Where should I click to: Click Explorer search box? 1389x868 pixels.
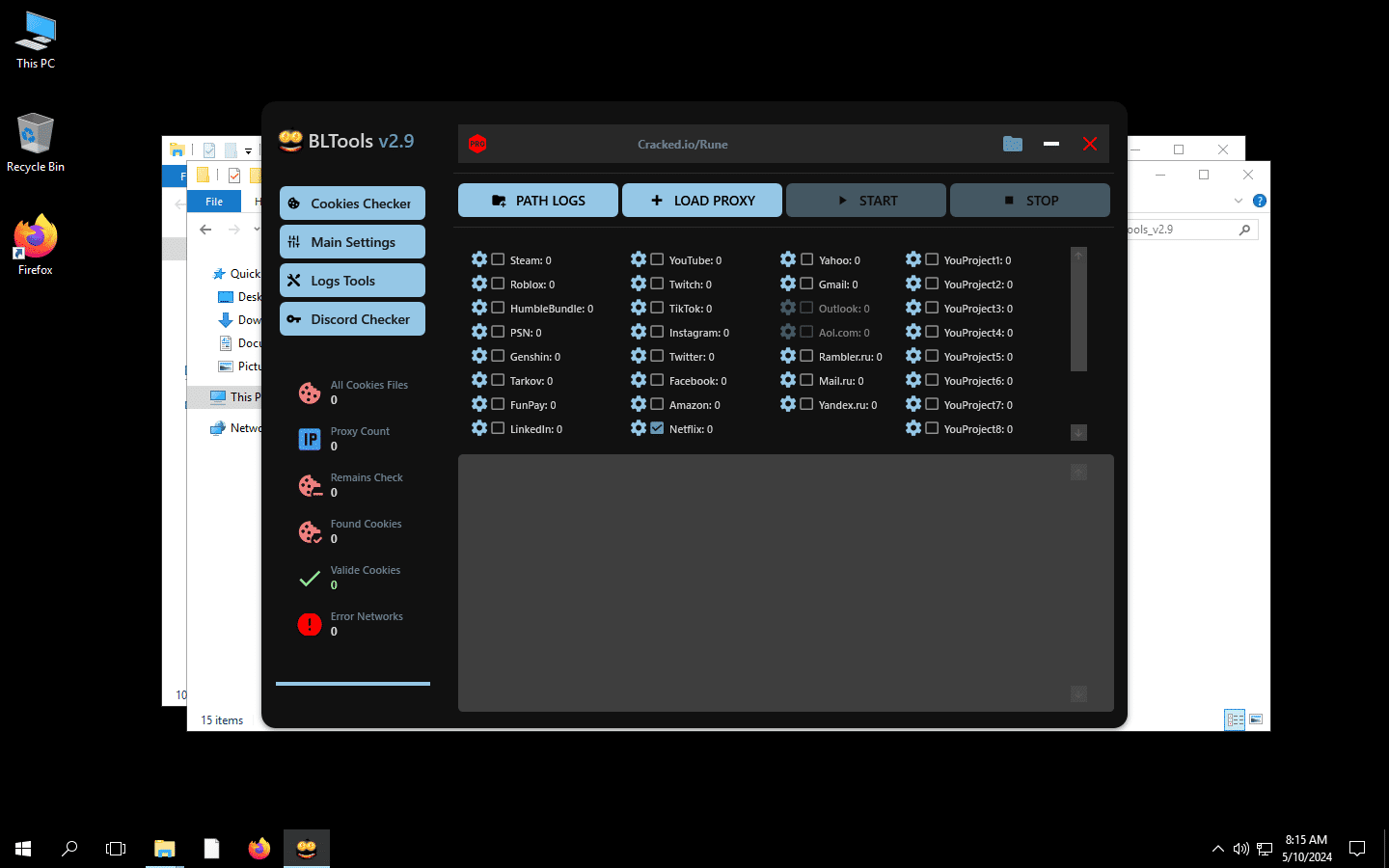1193,230
